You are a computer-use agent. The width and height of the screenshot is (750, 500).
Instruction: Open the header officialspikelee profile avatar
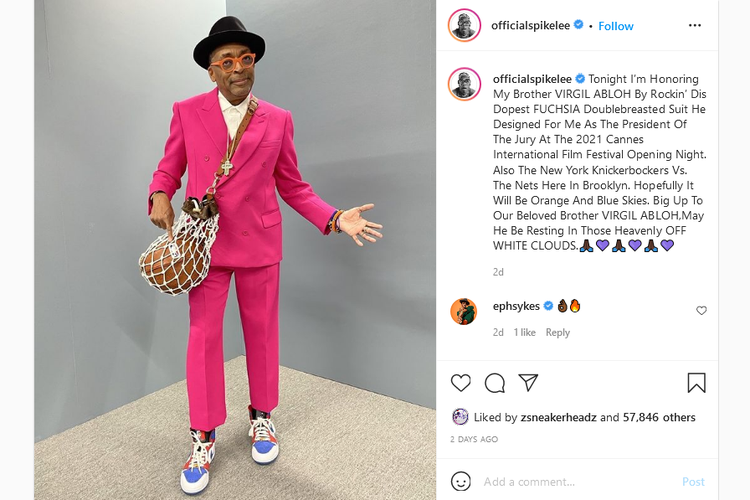[464, 25]
